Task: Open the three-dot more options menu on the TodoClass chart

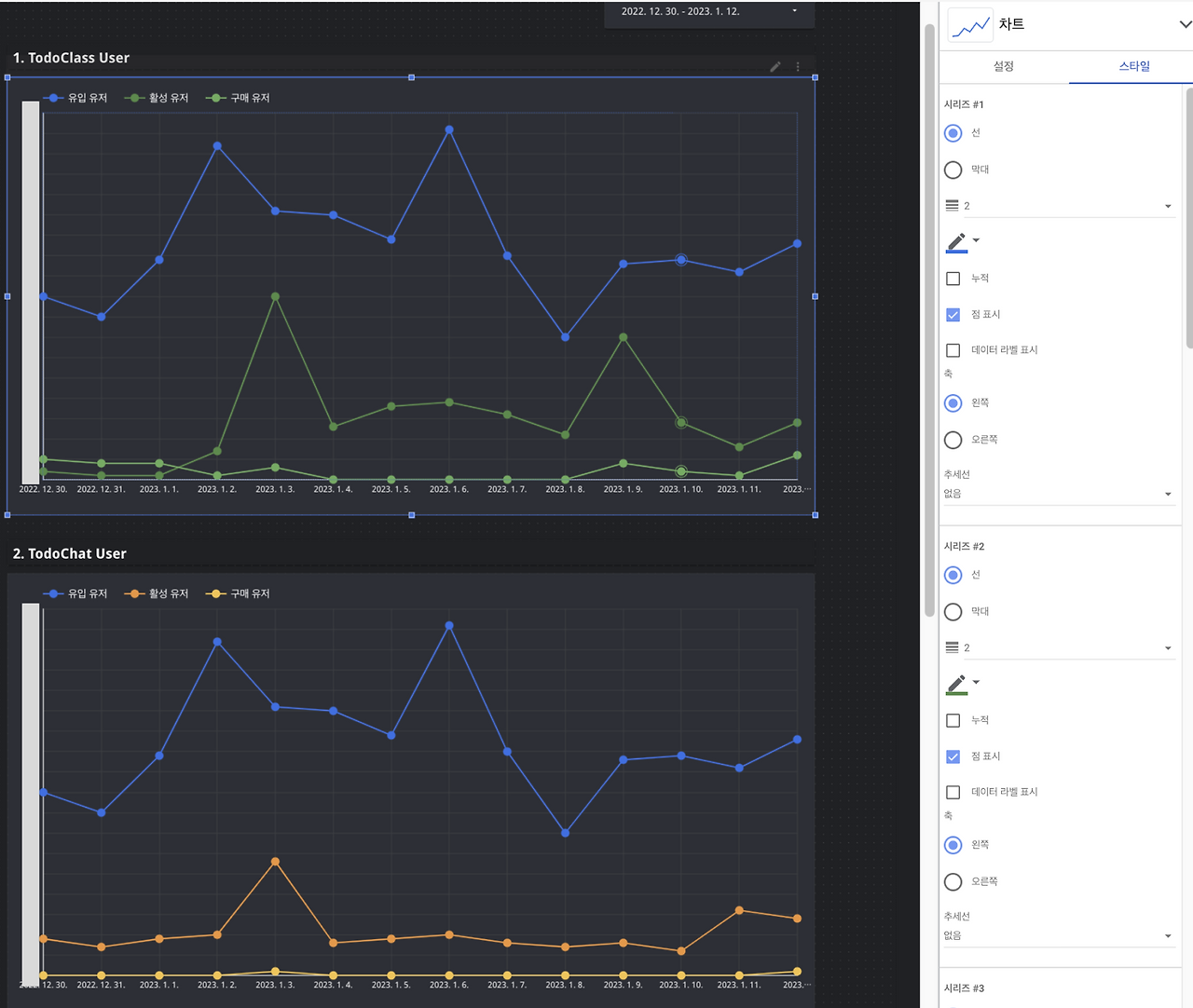Action: (798, 67)
